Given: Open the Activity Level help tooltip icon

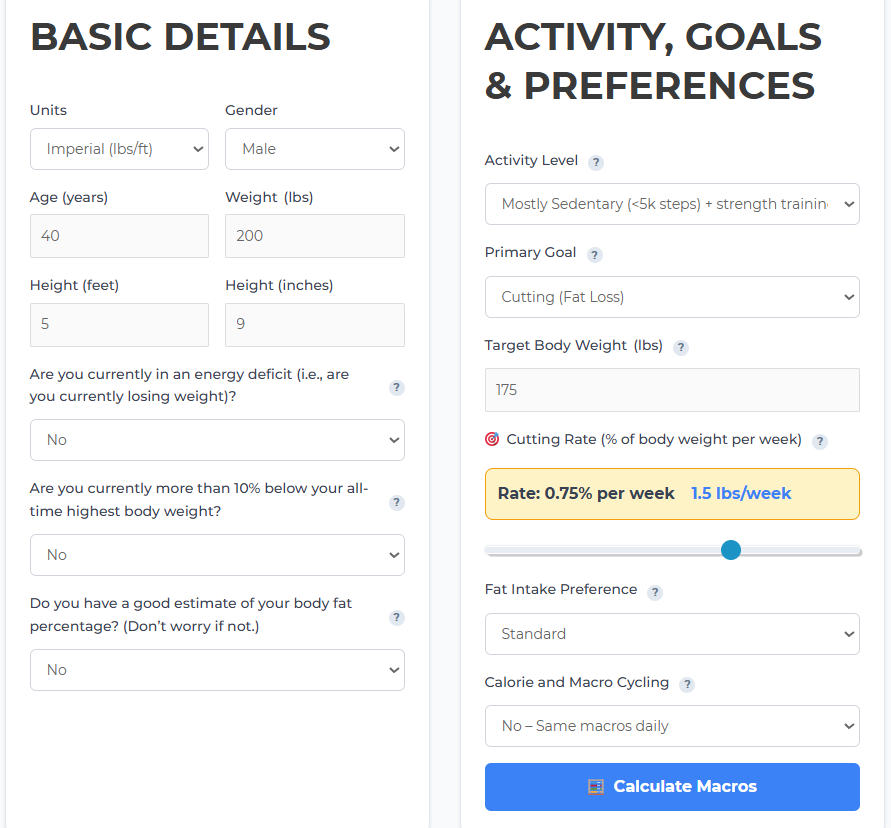Looking at the screenshot, I should (x=596, y=163).
